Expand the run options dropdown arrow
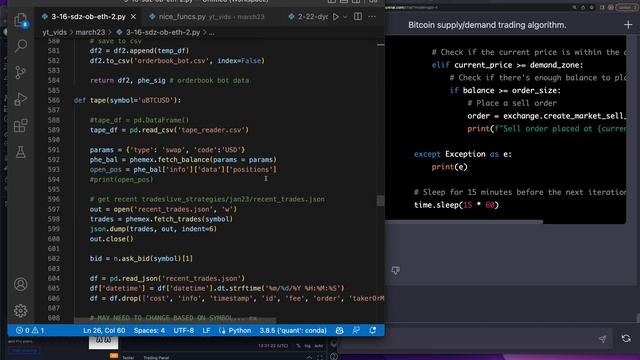 (x=345, y=17)
